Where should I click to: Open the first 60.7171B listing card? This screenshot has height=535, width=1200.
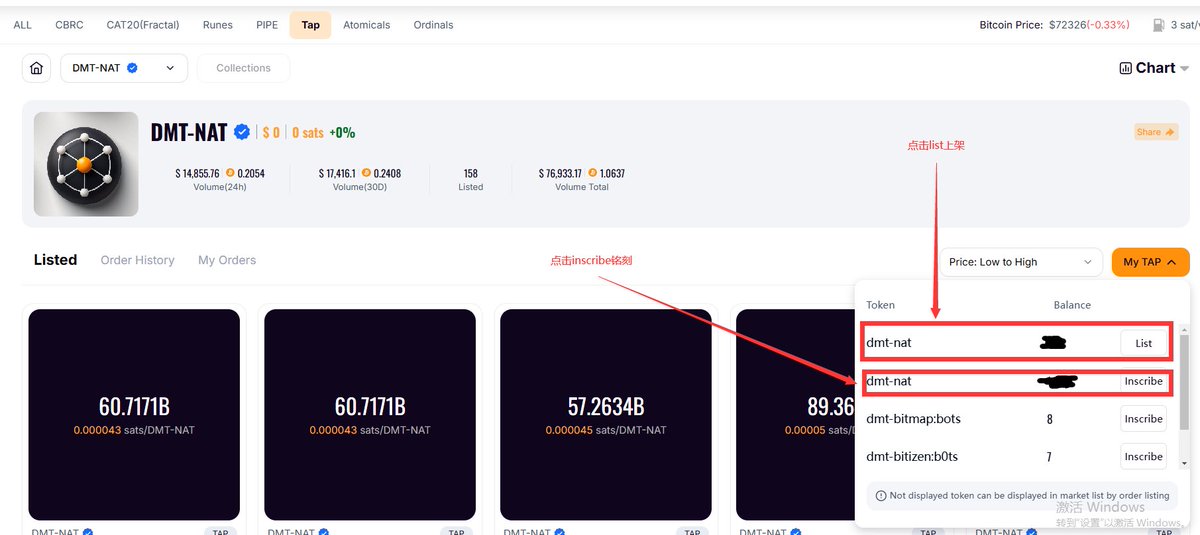tap(134, 414)
